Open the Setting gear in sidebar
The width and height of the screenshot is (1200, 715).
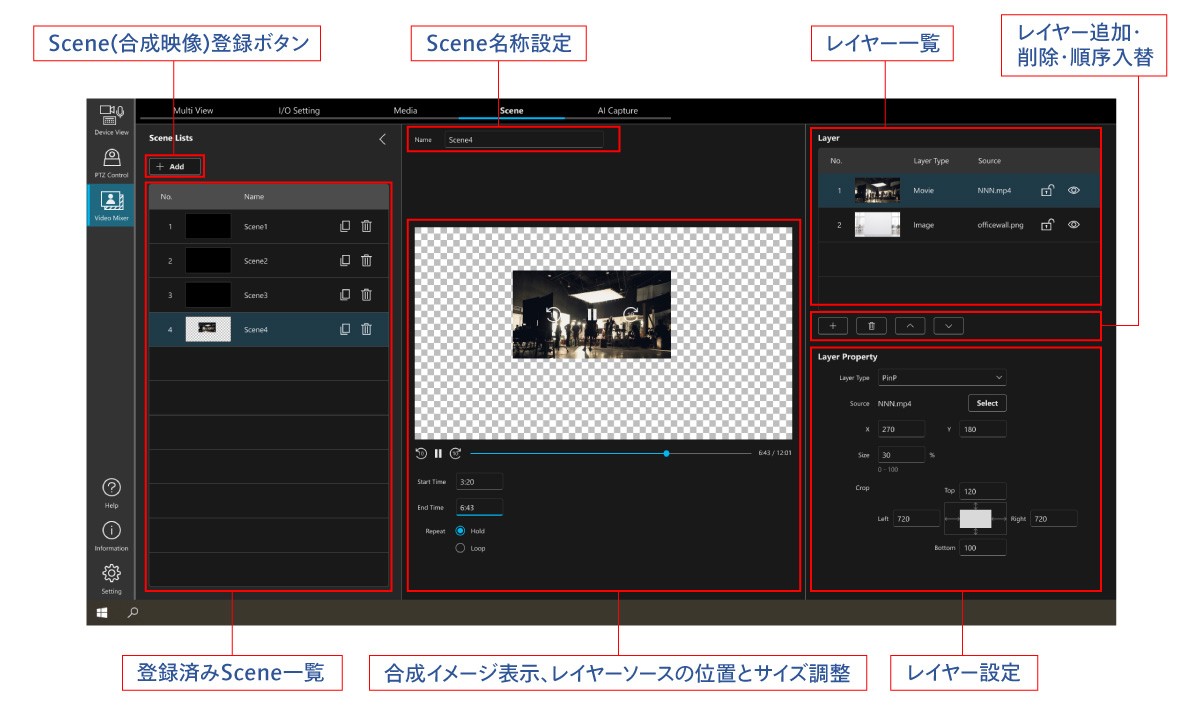pyautogui.click(x=111, y=577)
